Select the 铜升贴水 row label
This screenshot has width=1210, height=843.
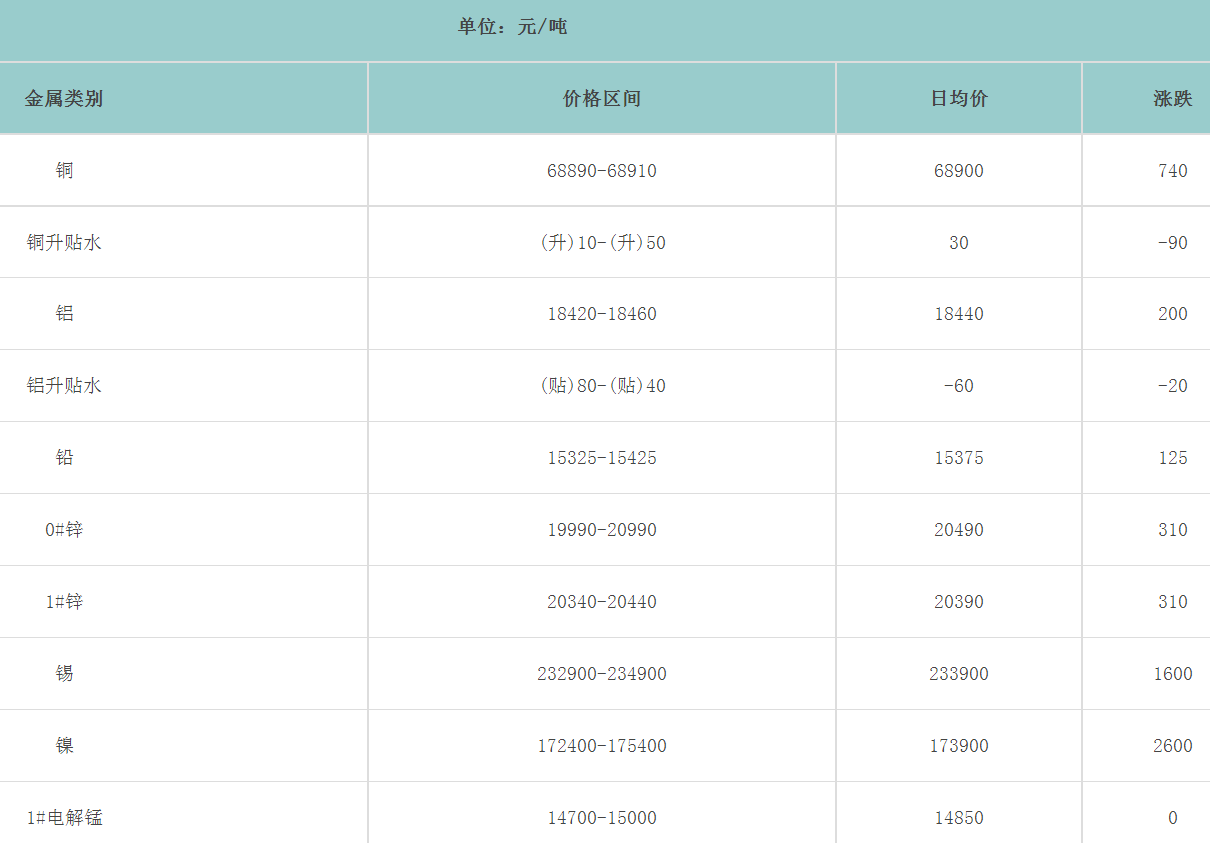click(64, 243)
